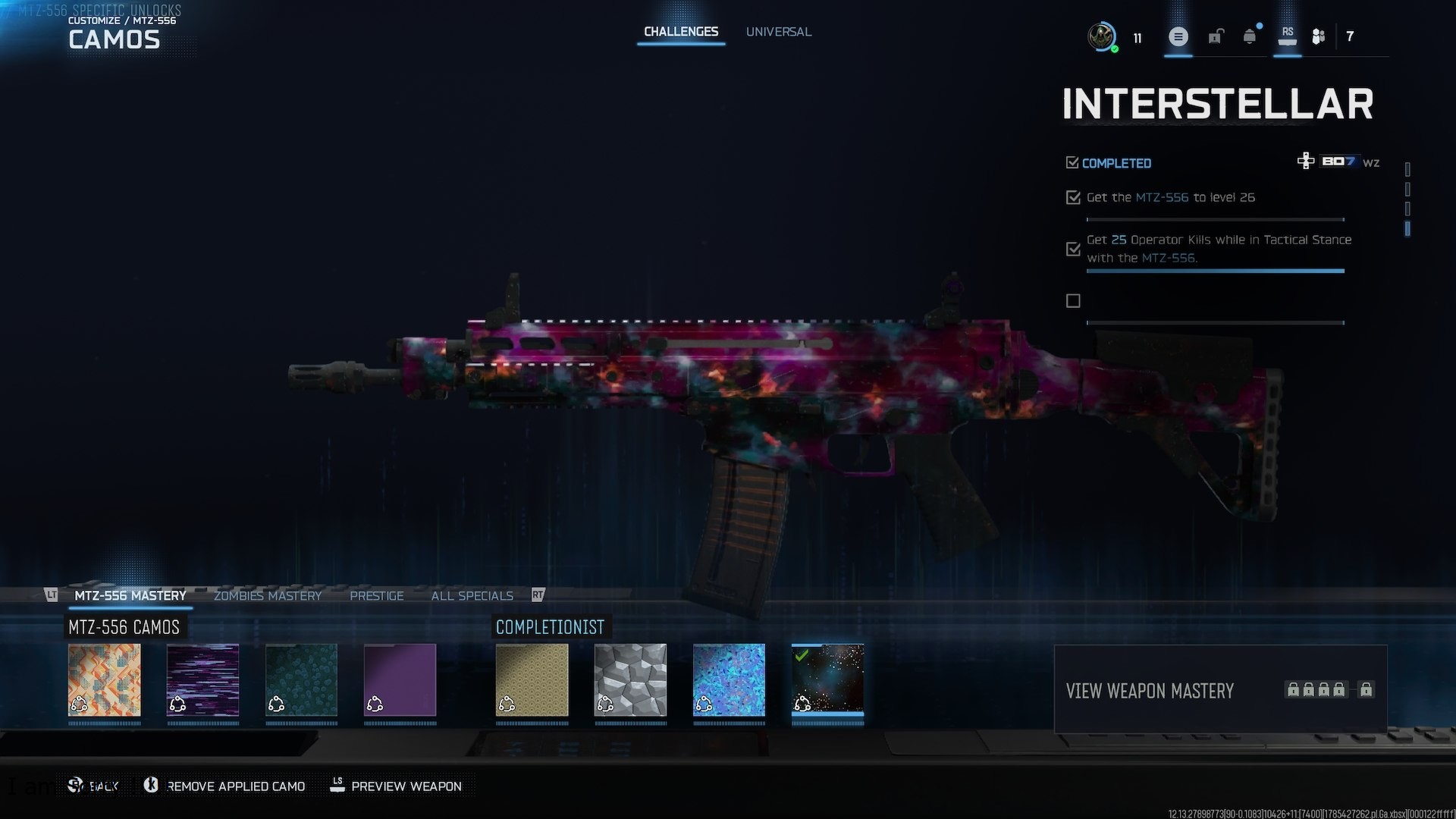1456x819 pixels.
Task: Click the single rightmost lock icon in Weapon Mastery
Action: pyautogui.click(x=1366, y=689)
